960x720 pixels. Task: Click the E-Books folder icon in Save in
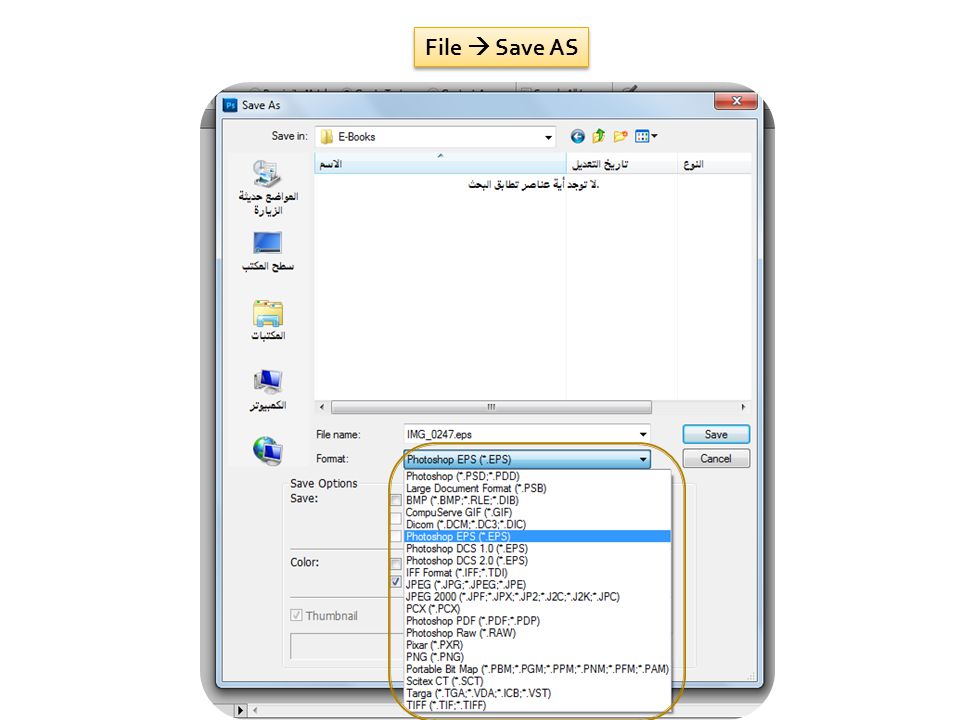pos(327,137)
